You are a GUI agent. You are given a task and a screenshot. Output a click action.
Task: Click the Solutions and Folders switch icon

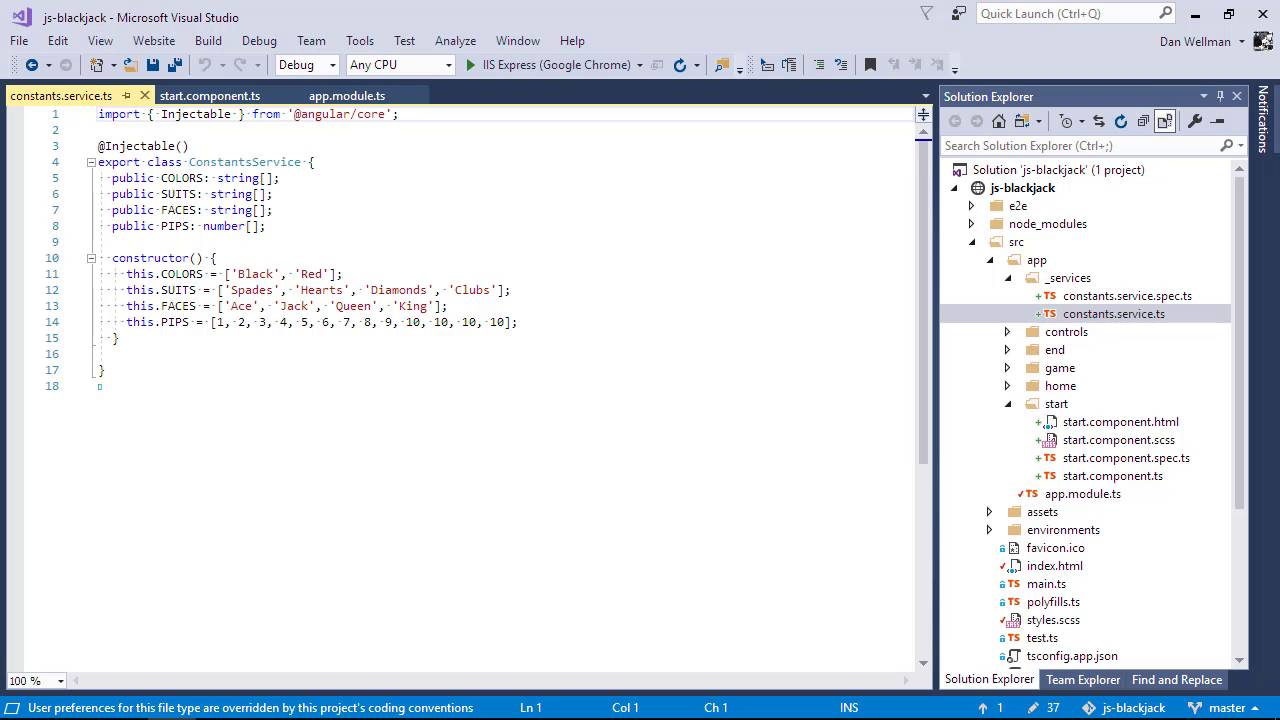(x=1021, y=121)
